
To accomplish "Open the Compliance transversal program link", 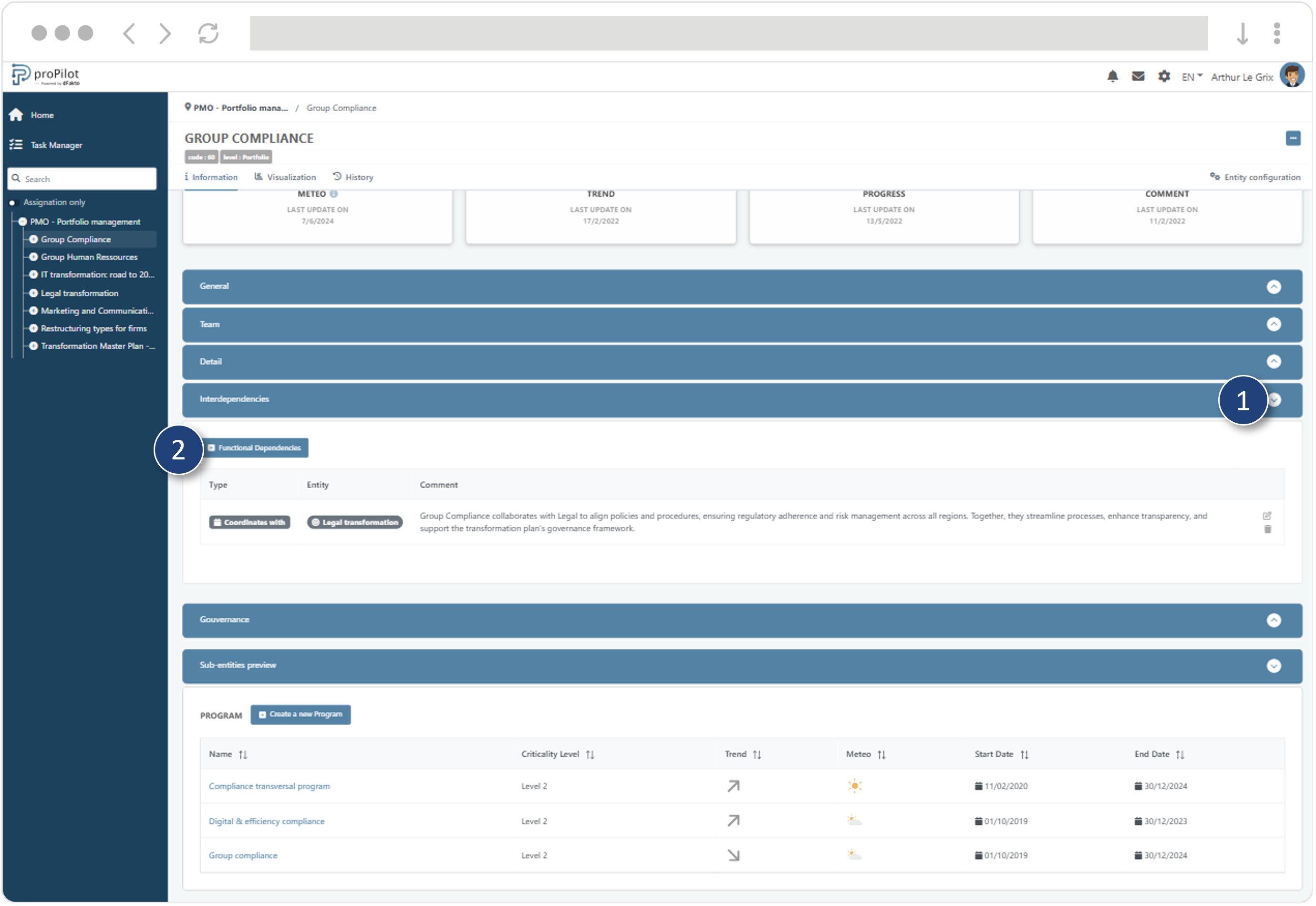I will [269, 787].
